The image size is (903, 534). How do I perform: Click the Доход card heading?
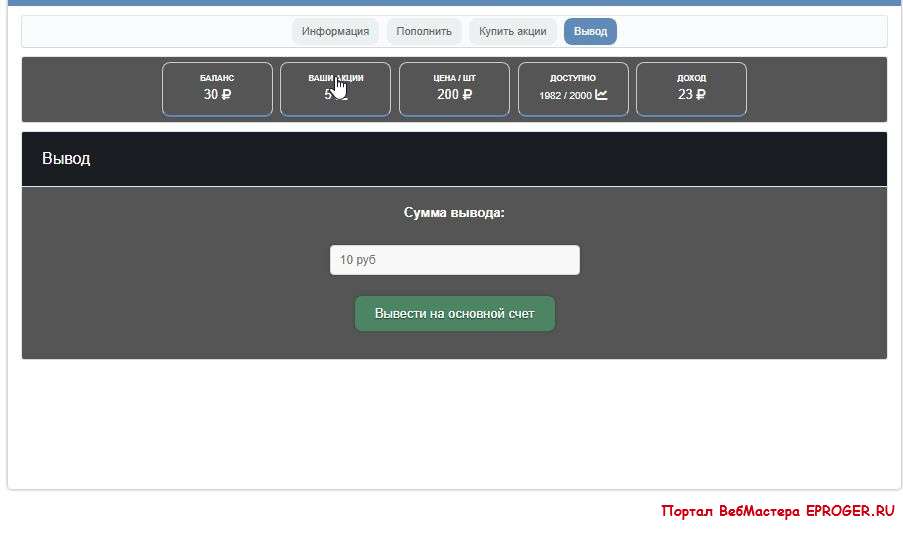691,78
